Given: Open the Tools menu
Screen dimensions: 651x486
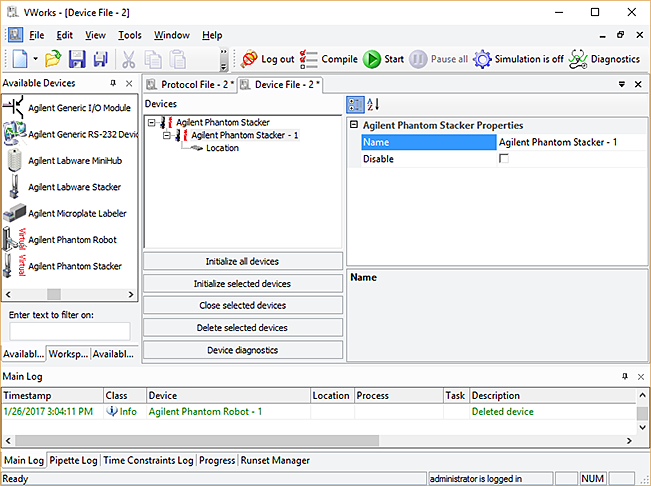Looking at the screenshot, I should click(x=130, y=35).
